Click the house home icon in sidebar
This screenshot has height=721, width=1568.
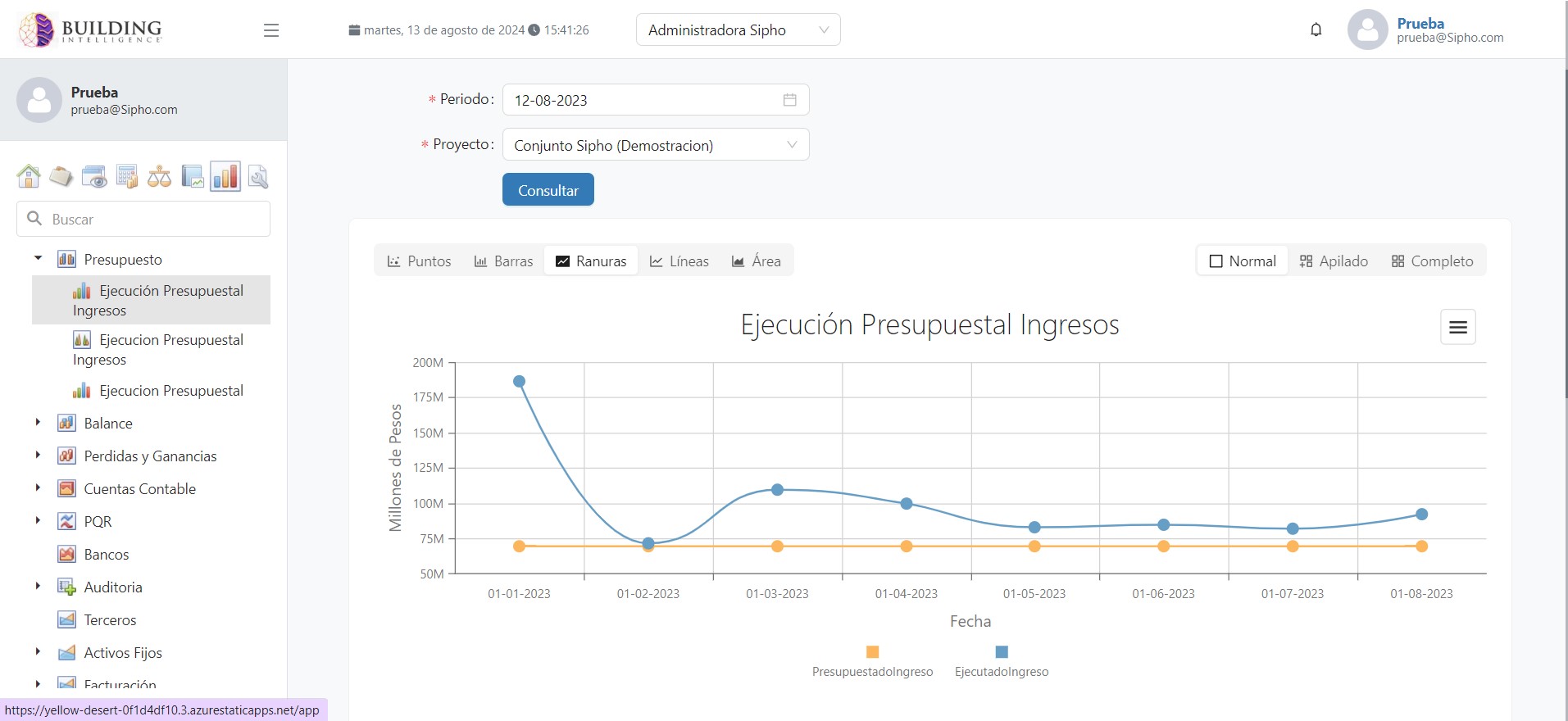coord(29,176)
